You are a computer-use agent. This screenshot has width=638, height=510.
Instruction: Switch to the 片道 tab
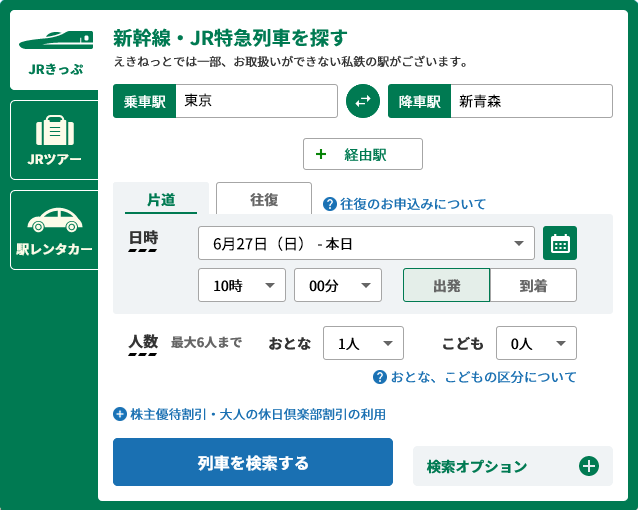[x=161, y=199]
